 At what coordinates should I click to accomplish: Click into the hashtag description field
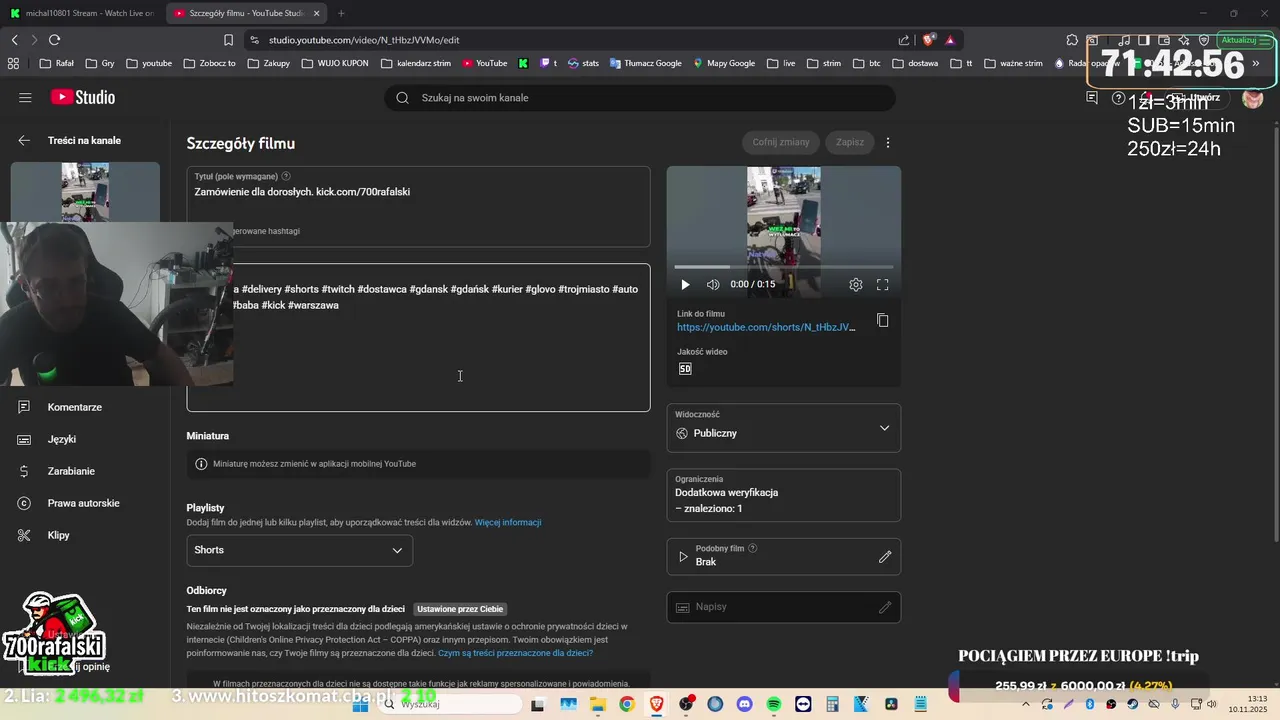tap(418, 337)
